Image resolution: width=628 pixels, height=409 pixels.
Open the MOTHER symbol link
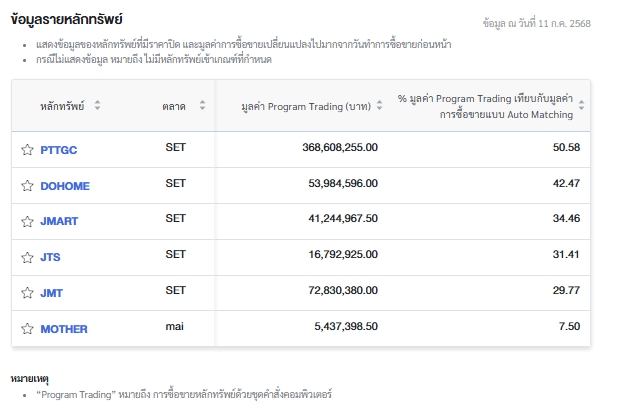pyautogui.click(x=64, y=329)
